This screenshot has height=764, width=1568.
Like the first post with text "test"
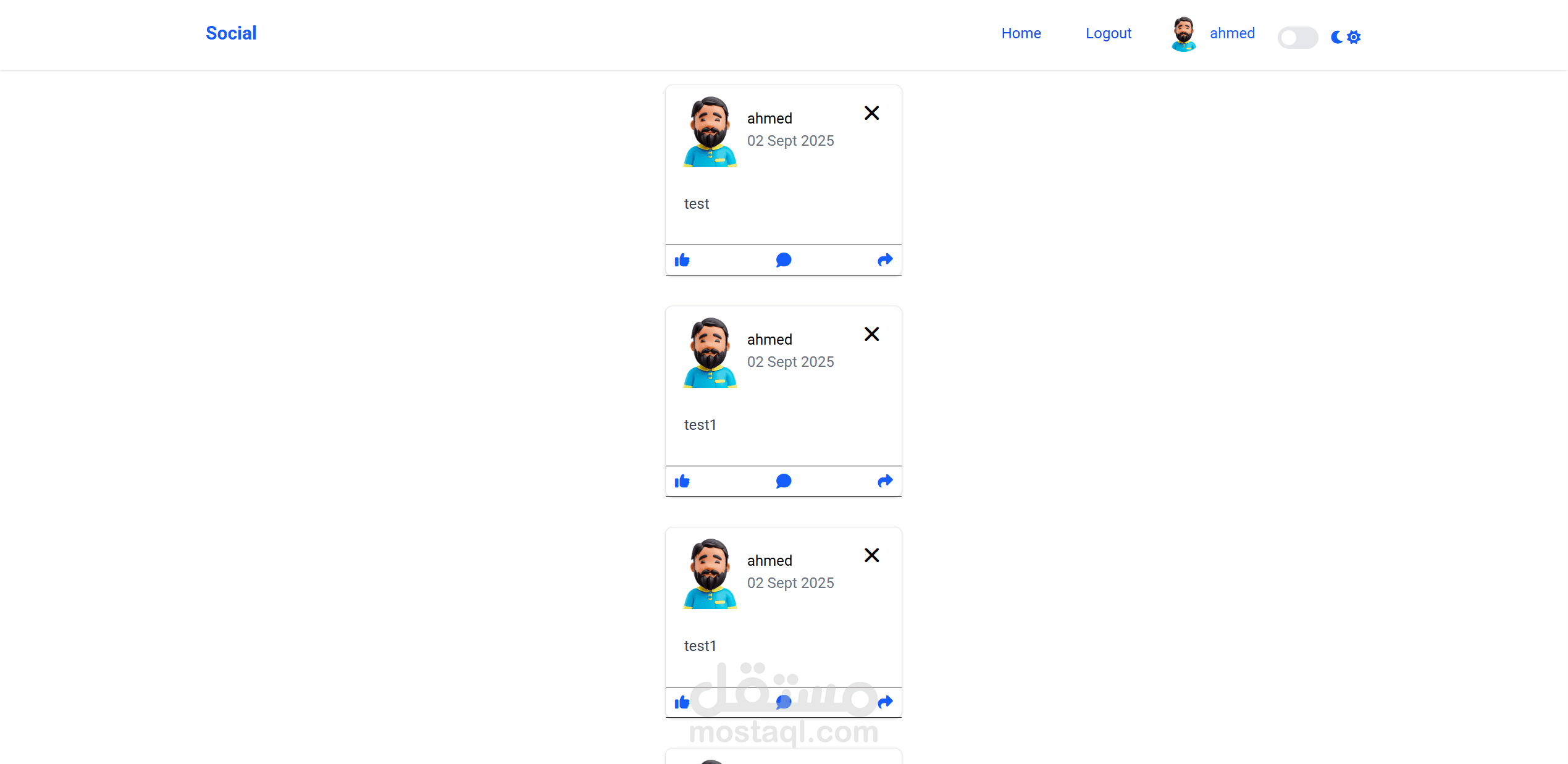(682, 260)
